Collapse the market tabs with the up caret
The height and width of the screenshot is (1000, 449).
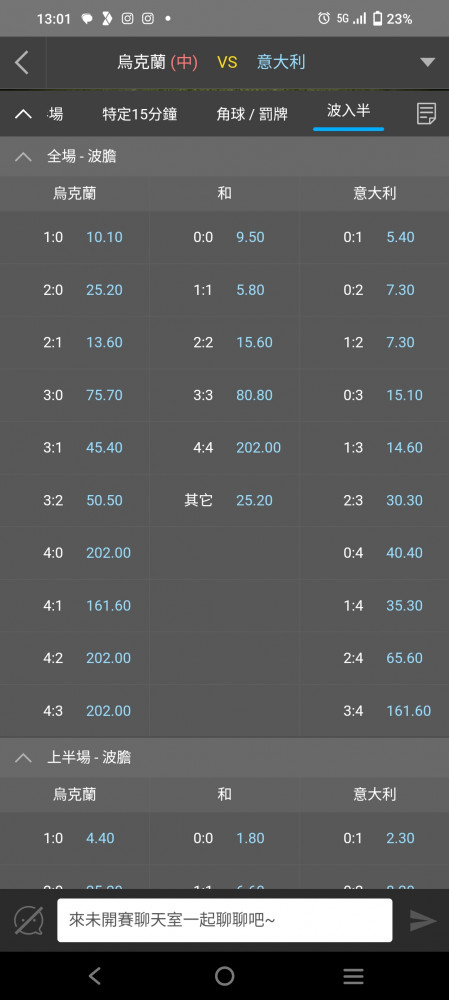(23, 114)
